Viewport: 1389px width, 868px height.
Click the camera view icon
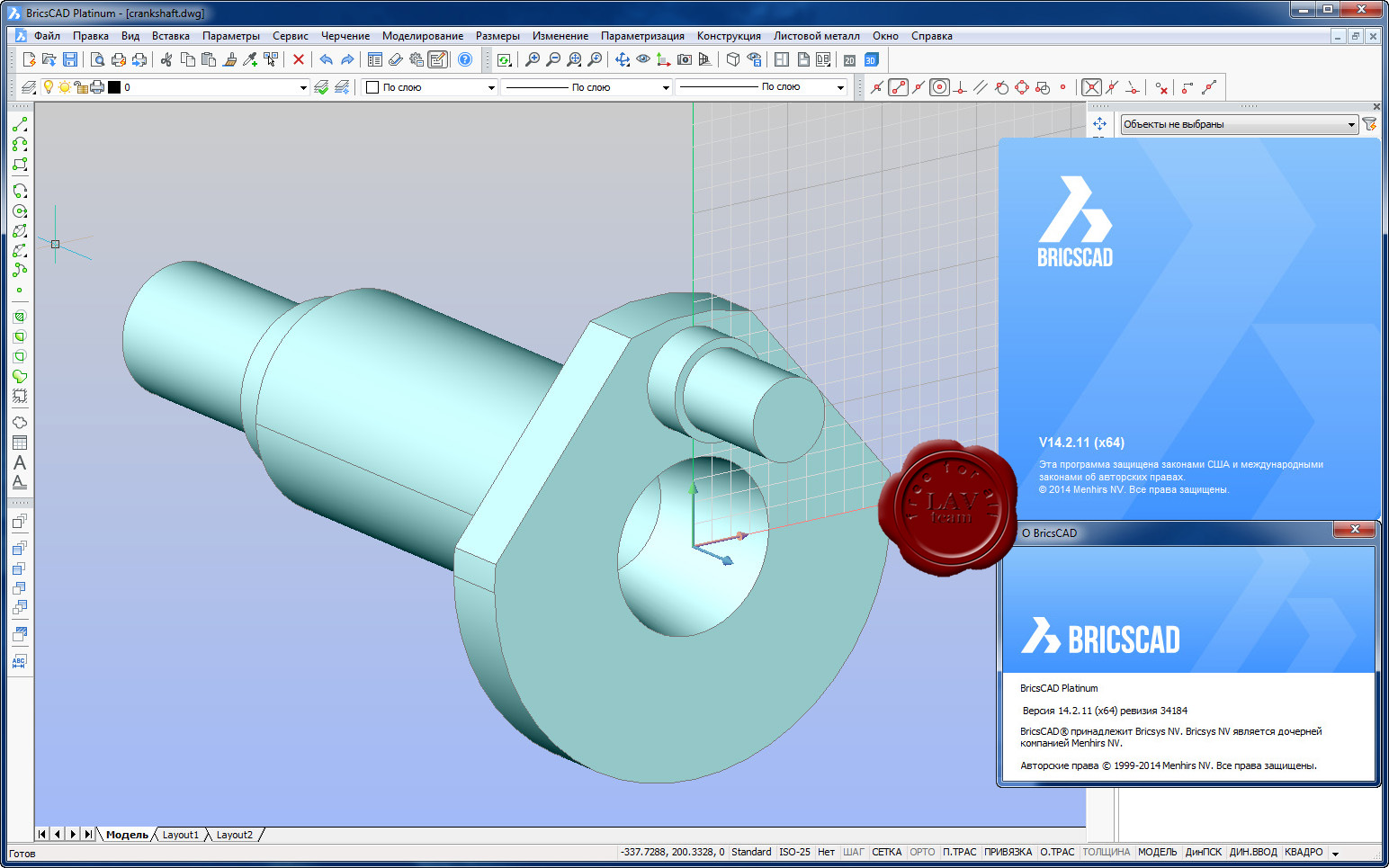coord(685,59)
